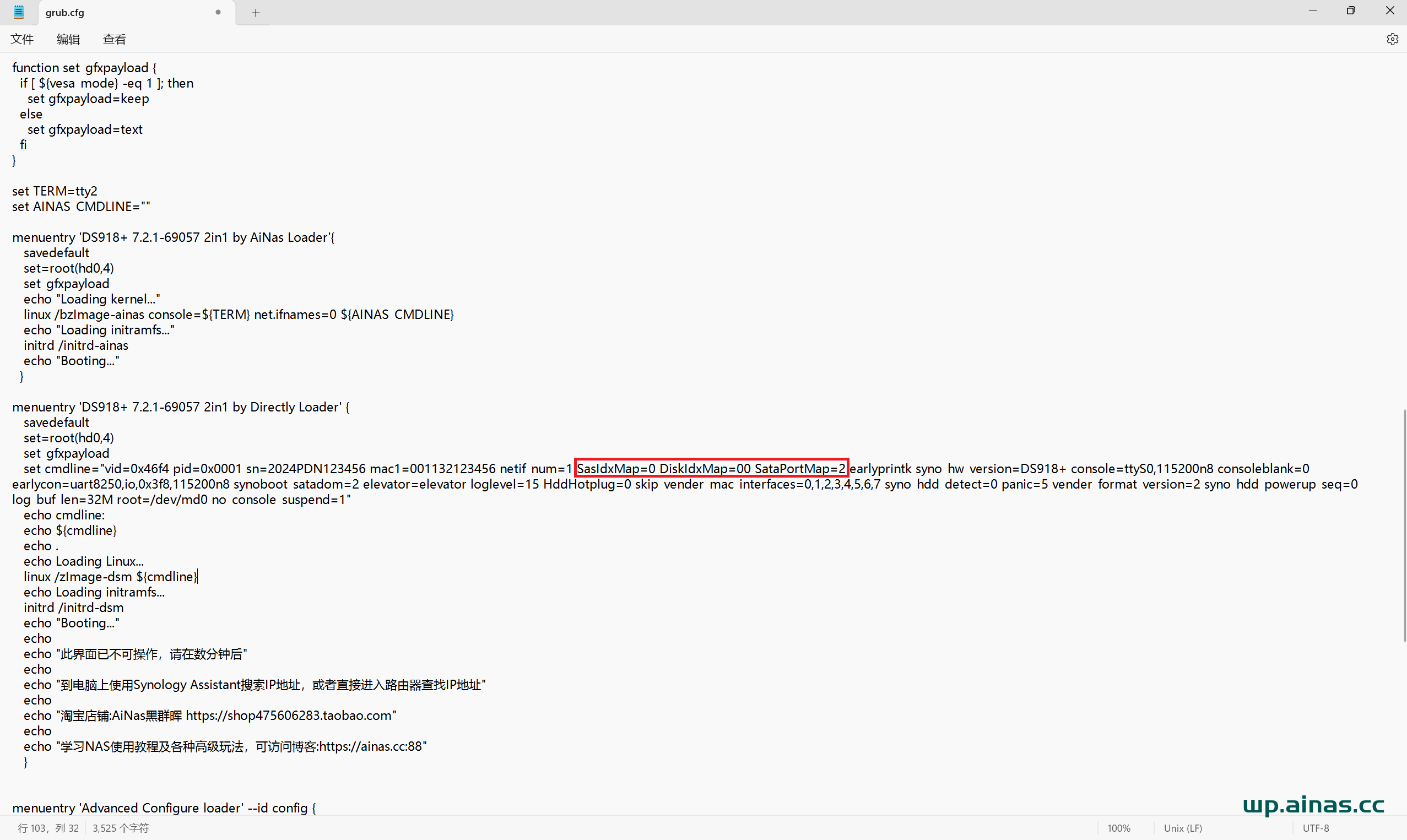Click the line 'echo "Loading kernel..."'
Screen dimensions: 1407x840
91,299
